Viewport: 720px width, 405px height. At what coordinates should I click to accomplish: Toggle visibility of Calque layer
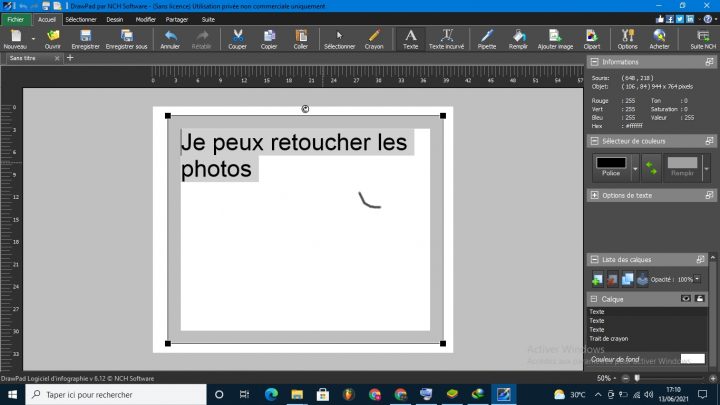click(x=686, y=298)
